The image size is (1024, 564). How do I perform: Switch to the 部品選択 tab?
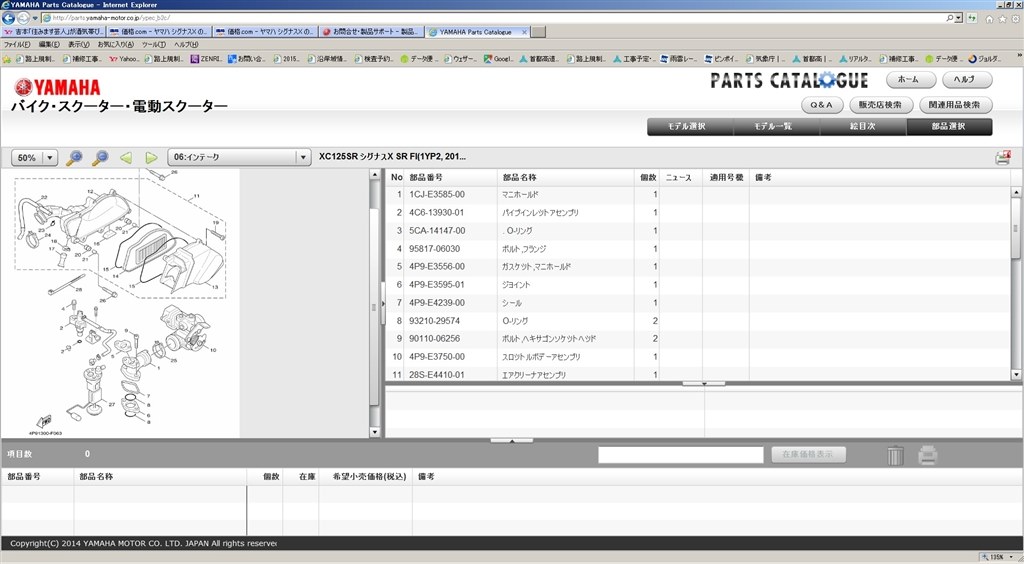tap(949, 127)
